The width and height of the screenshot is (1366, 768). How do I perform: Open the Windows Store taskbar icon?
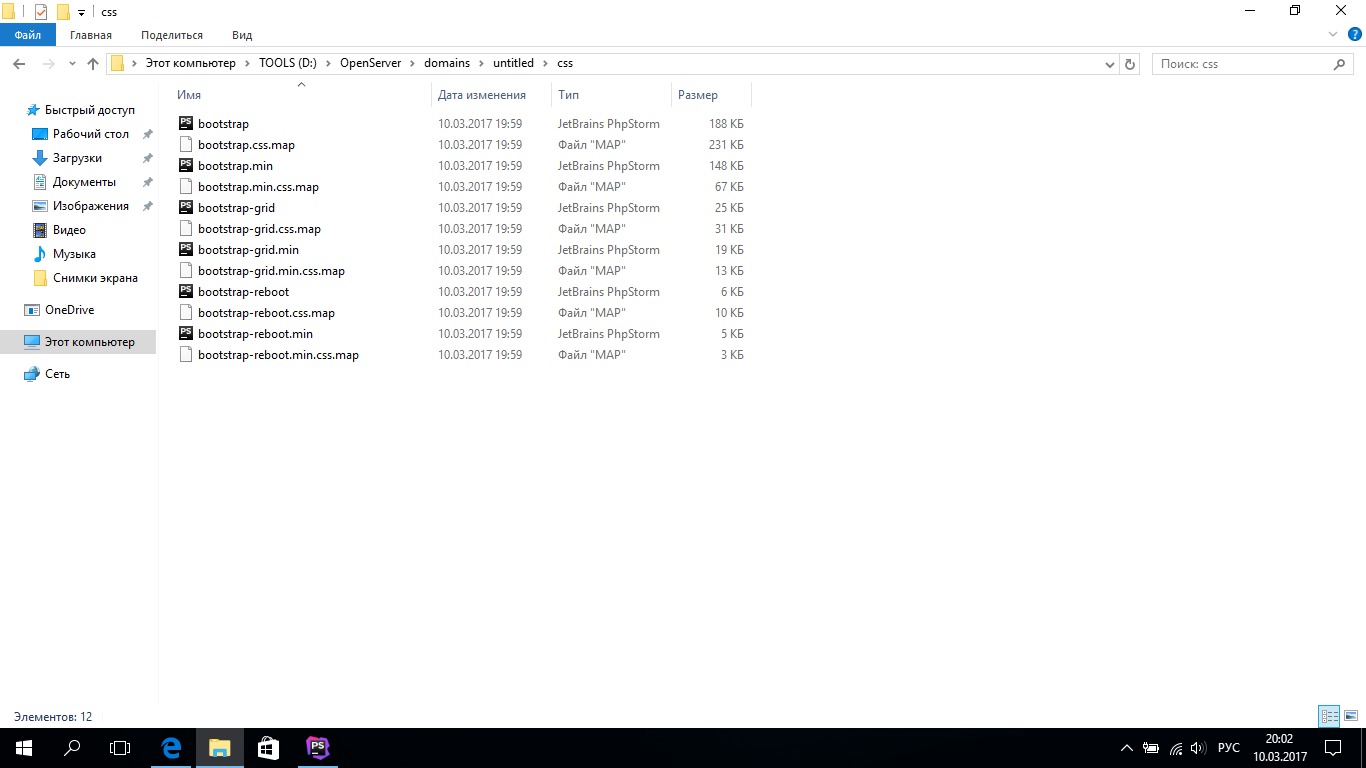(x=269, y=747)
